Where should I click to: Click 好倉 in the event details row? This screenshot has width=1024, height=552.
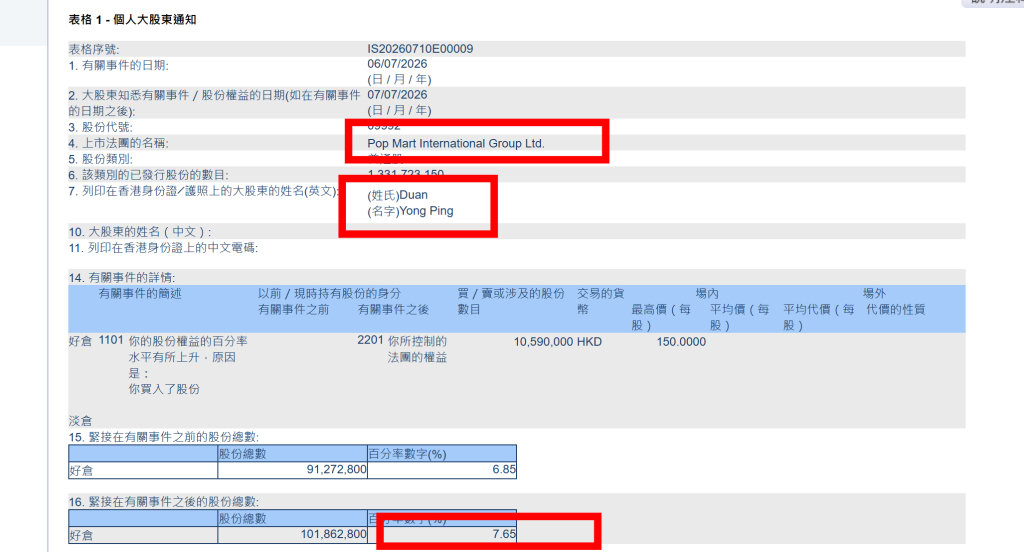(80, 342)
